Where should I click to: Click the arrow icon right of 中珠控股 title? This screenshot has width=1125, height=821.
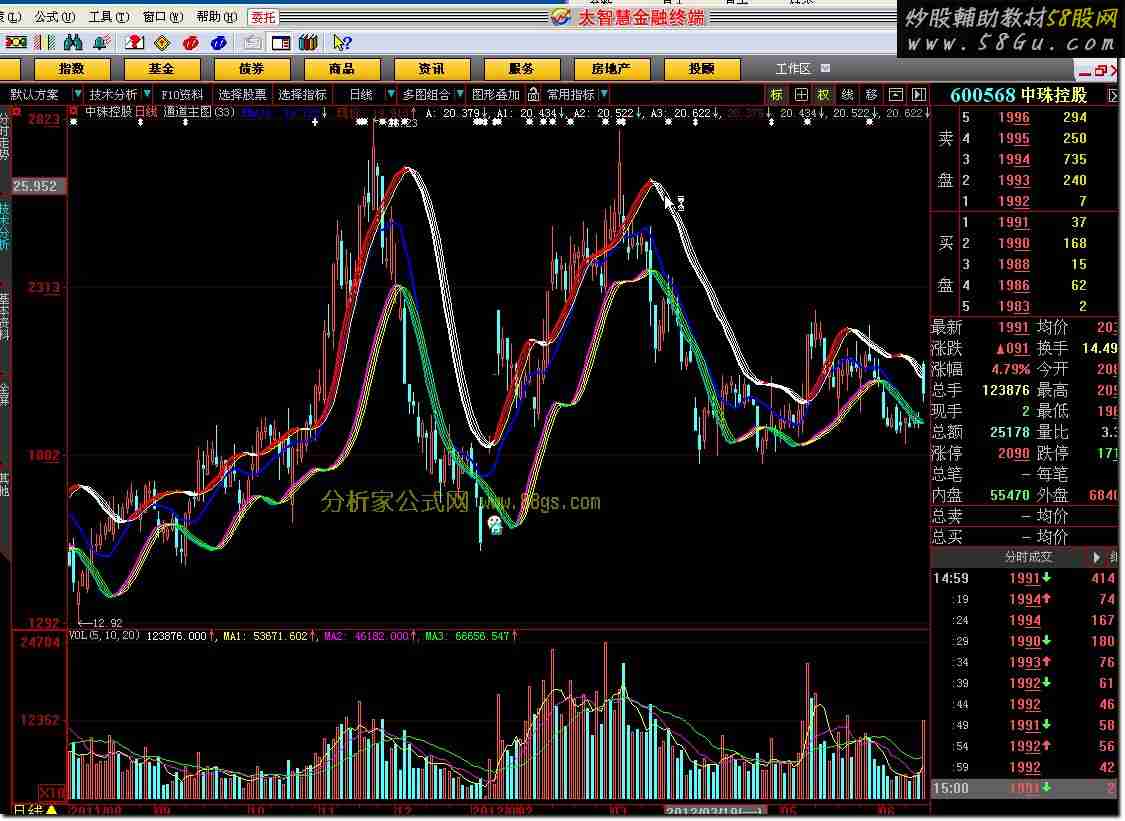1113,95
